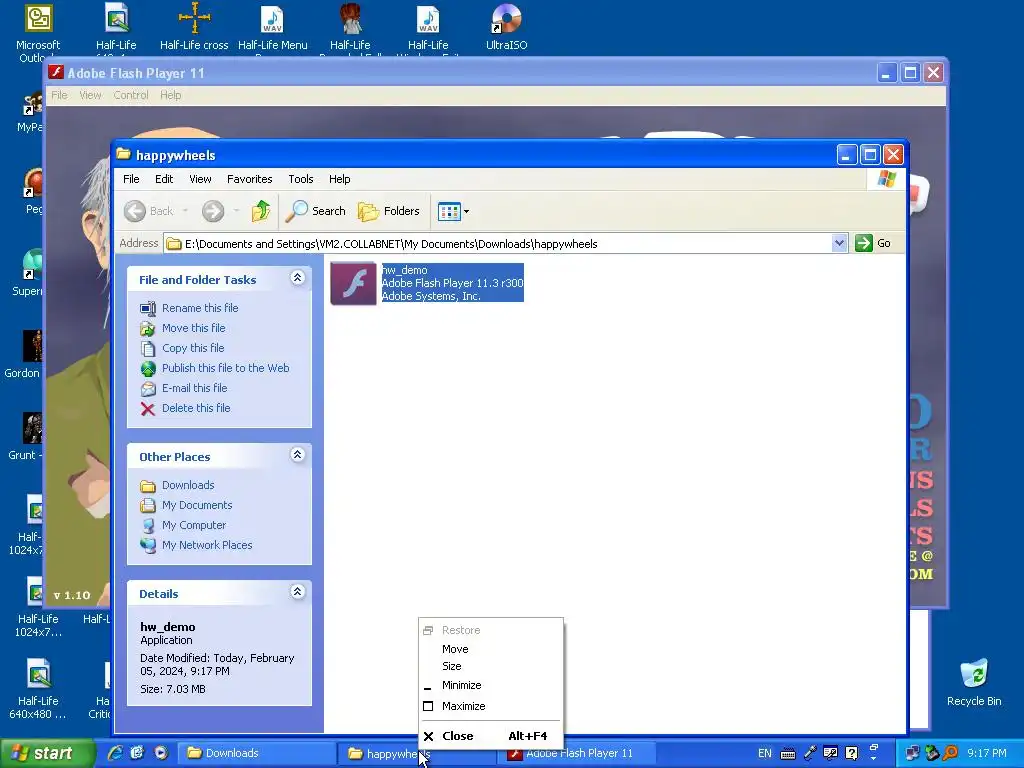Open View menu in Adobe Flash Player window
1024x768 pixels.
tap(90, 95)
